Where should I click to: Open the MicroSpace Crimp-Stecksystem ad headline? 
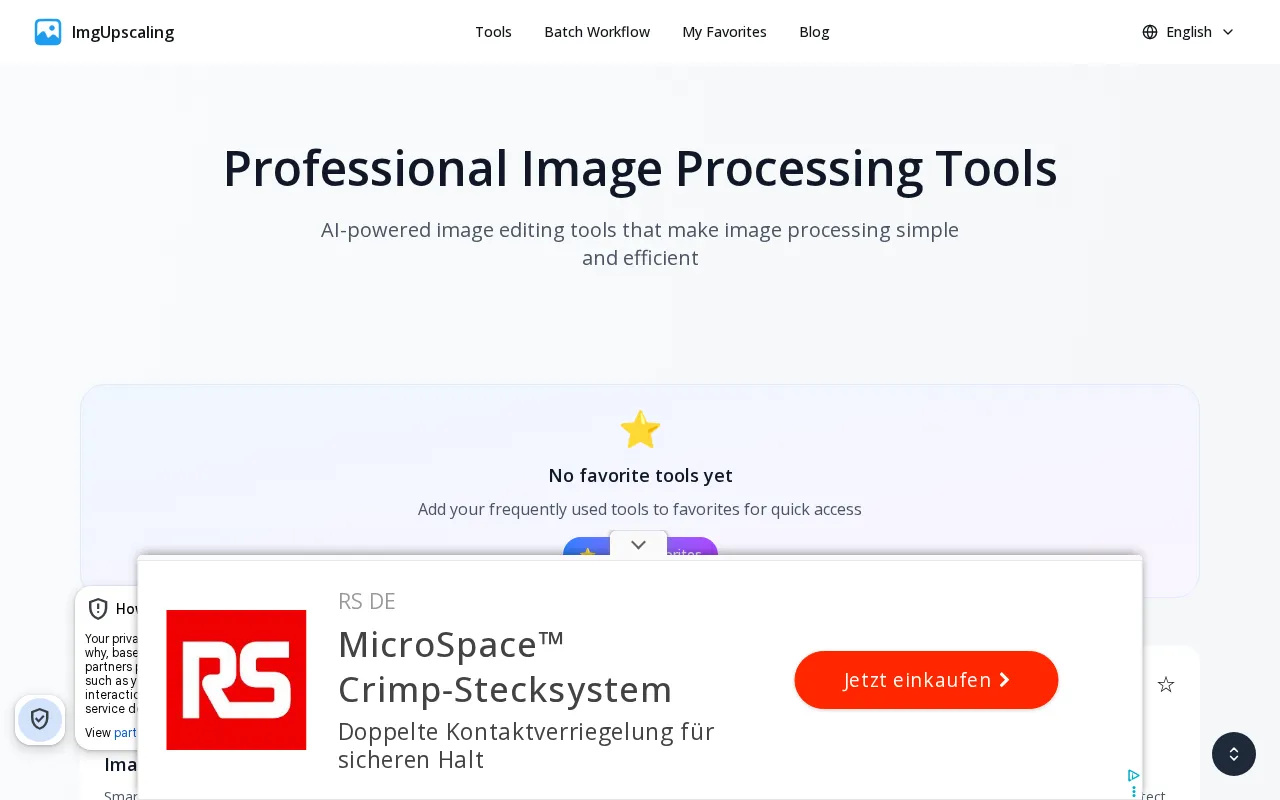tap(505, 667)
